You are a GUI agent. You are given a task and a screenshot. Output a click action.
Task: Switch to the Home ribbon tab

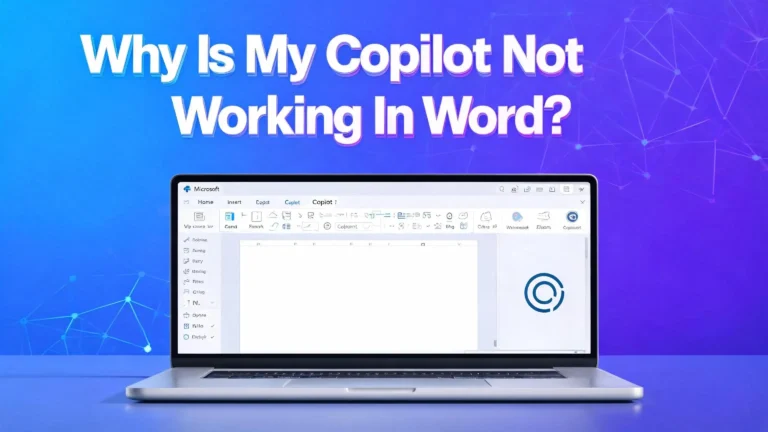(x=205, y=202)
